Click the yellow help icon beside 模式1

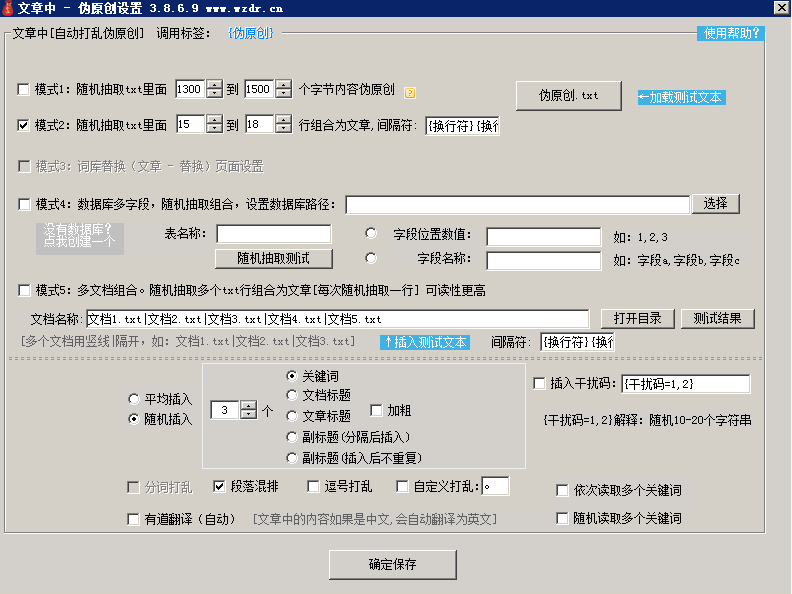[x=410, y=93]
